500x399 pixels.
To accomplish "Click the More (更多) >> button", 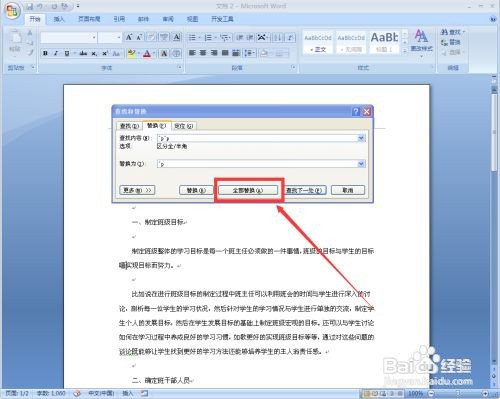I will pyautogui.click(x=137, y=190).
